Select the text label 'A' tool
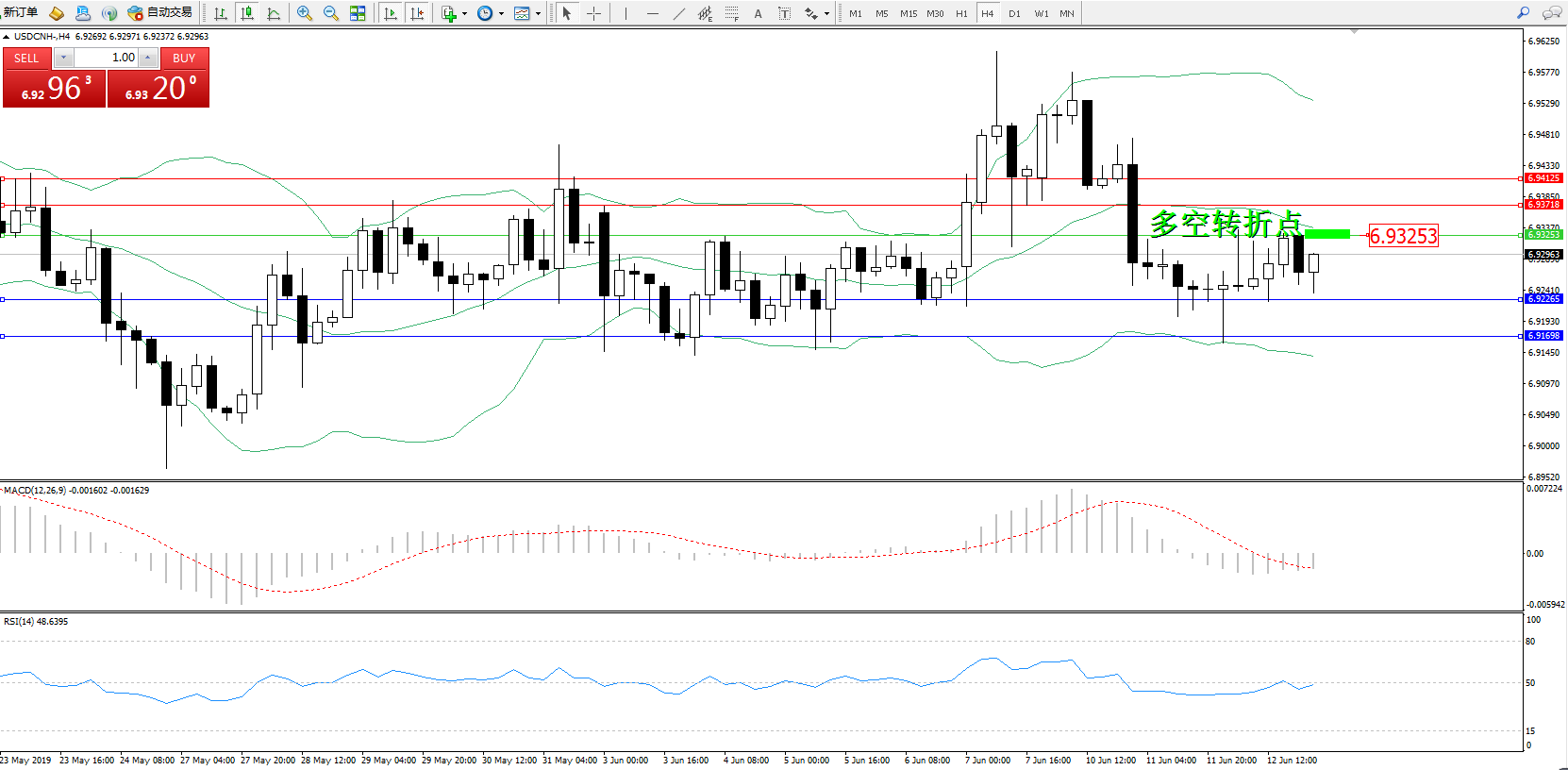1568x770 pixels. [758, 13]
